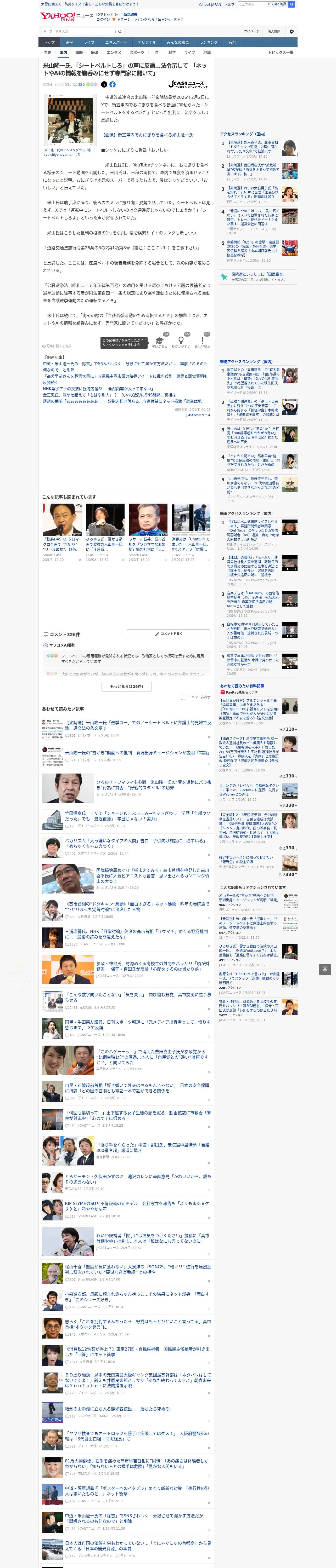
Task: Click the わかりやすい lightbulb reaction
Action: pyautogui.click(x=181, y=342)
